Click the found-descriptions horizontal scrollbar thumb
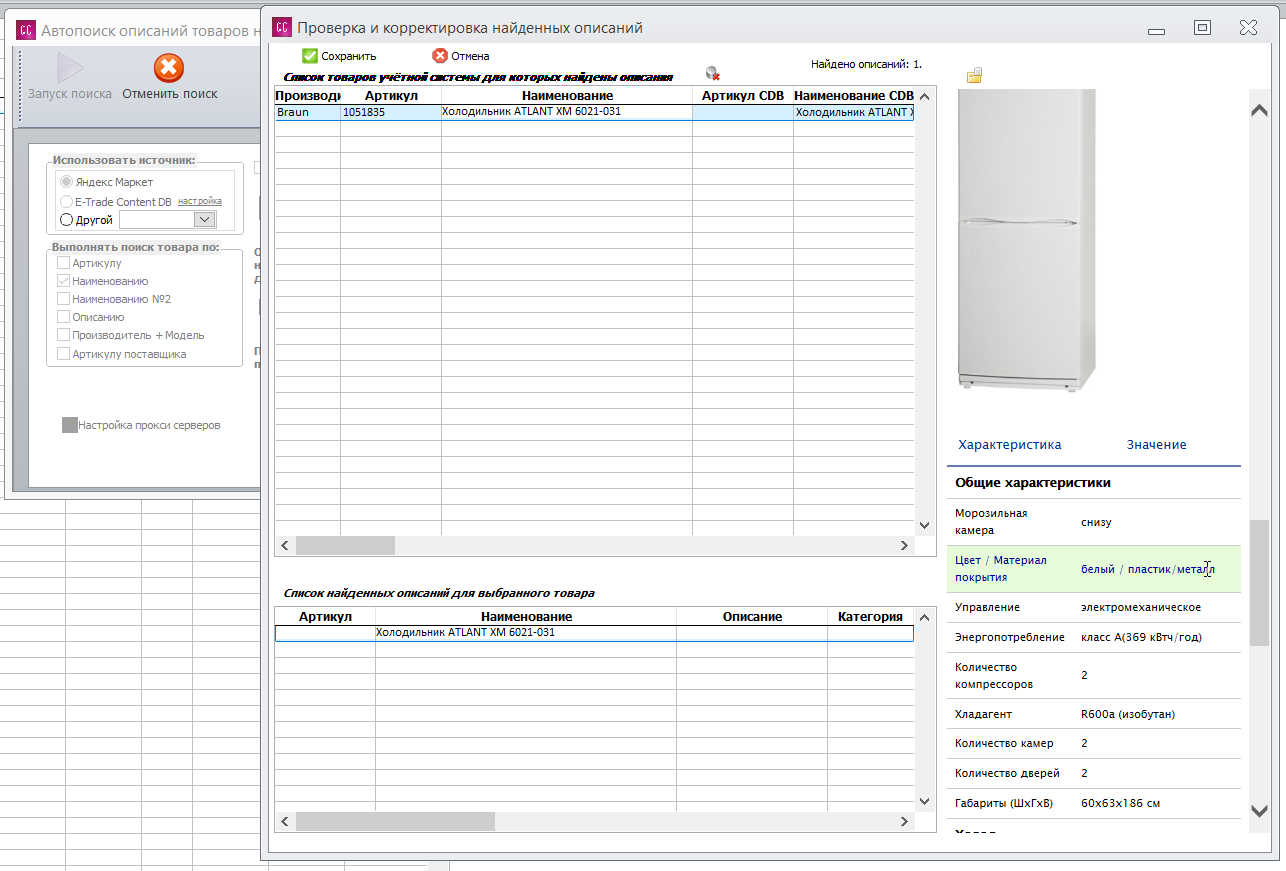The height and width of the screenshot is (871, 1286). click(x=395, y=821)
